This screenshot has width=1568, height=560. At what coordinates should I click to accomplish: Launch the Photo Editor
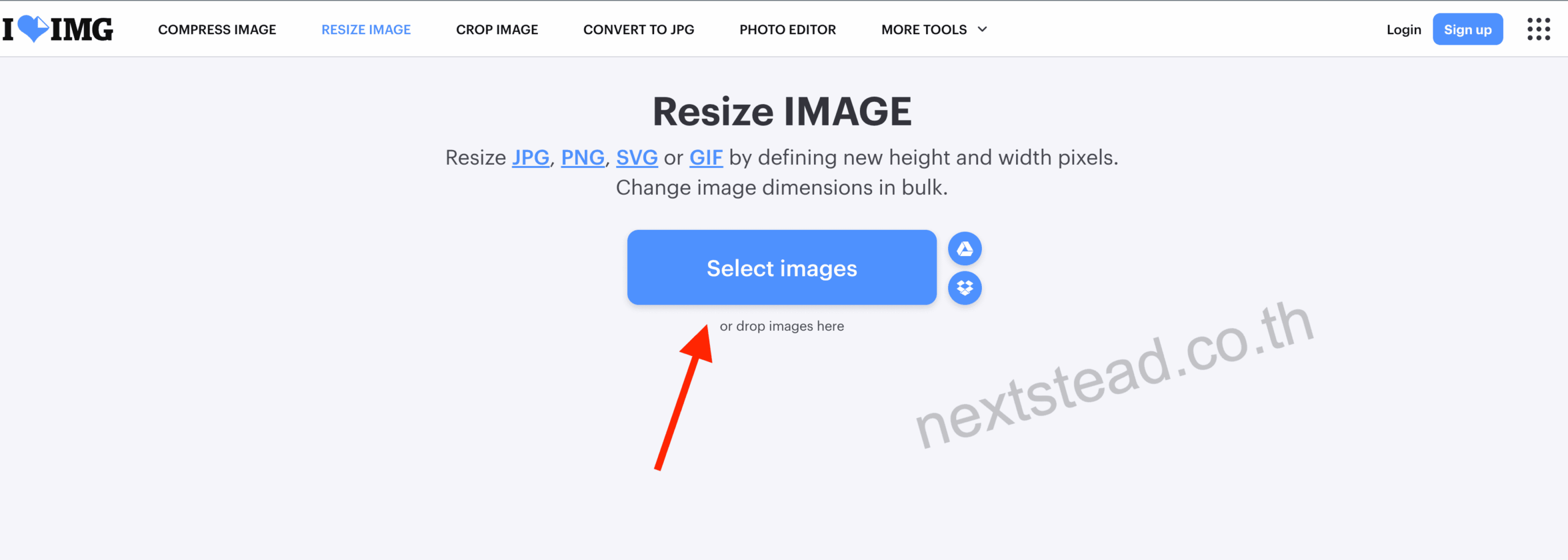[787, 29]
